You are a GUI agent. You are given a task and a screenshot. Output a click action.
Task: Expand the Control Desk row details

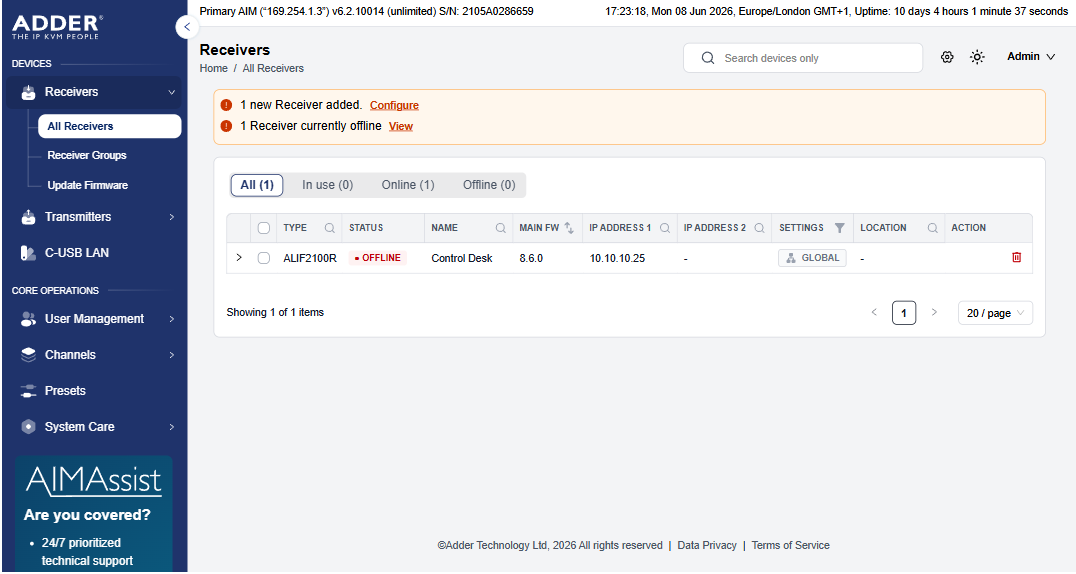coord(239,257)
